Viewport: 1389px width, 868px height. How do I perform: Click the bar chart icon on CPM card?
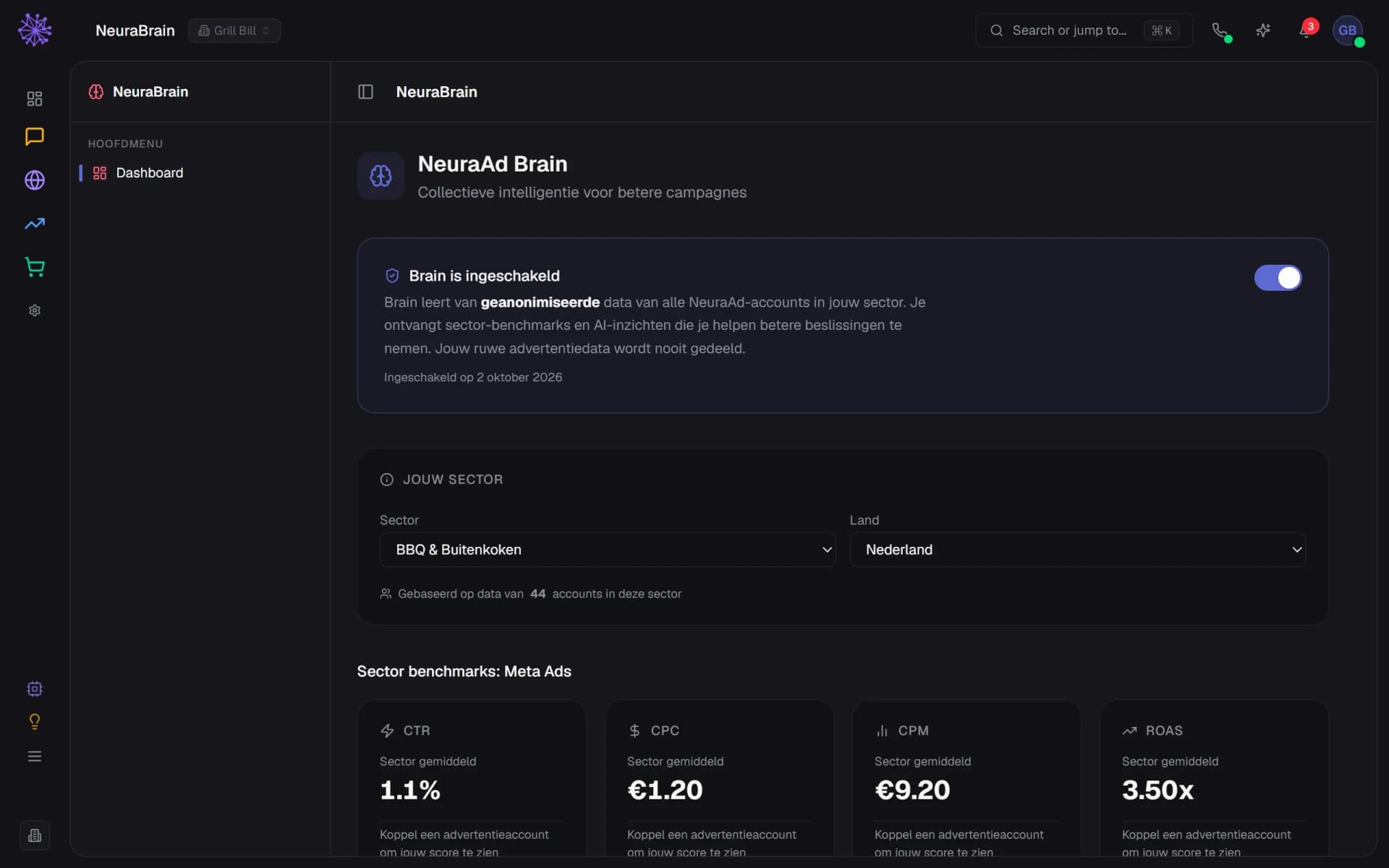tap(882, 731)
